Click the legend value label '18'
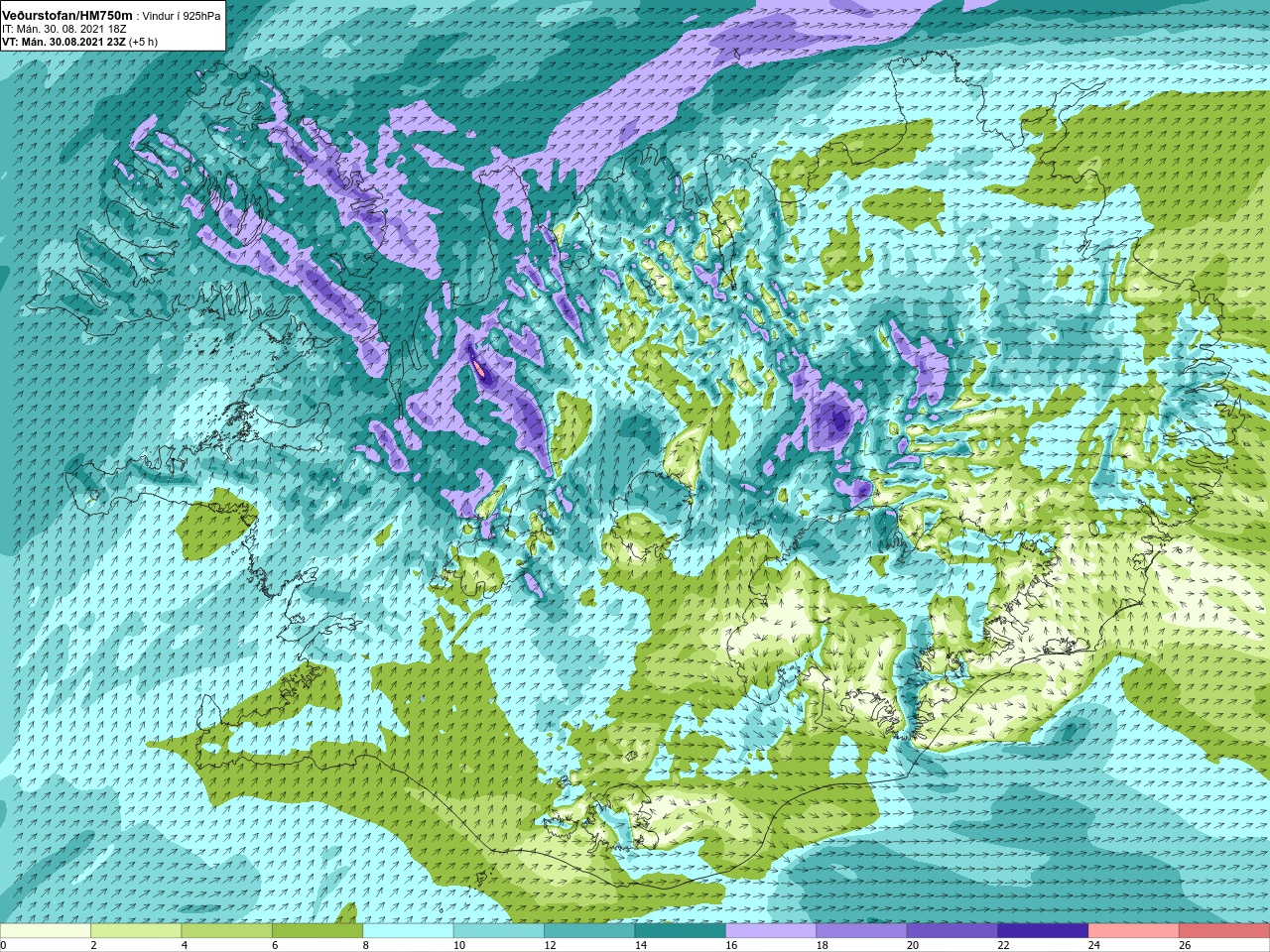Image resolution: width=1270 pixels, height=952 pixels. [822, 945]
